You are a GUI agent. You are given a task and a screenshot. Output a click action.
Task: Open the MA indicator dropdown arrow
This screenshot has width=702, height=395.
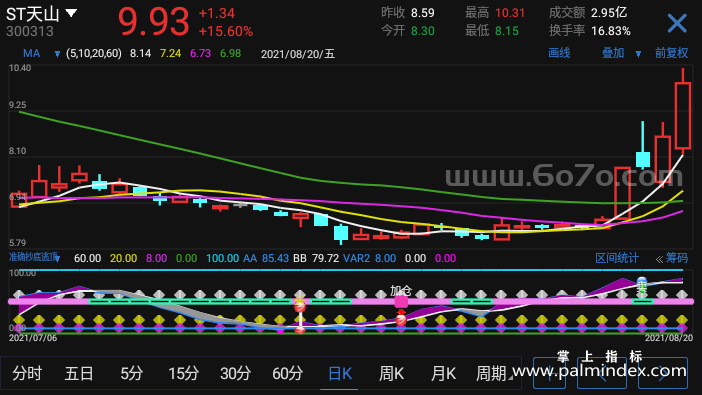pos(57,54)
